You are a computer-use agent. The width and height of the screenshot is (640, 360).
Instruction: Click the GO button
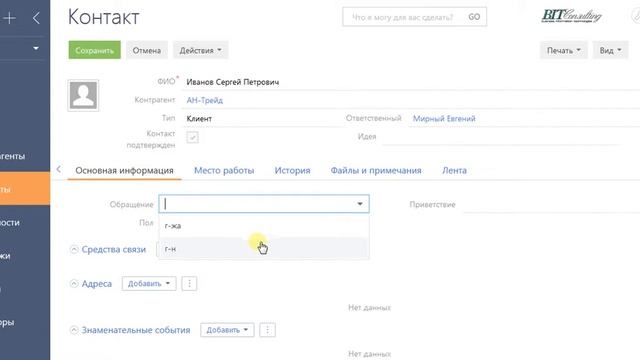pyautogui.click(x=474, y=17)
